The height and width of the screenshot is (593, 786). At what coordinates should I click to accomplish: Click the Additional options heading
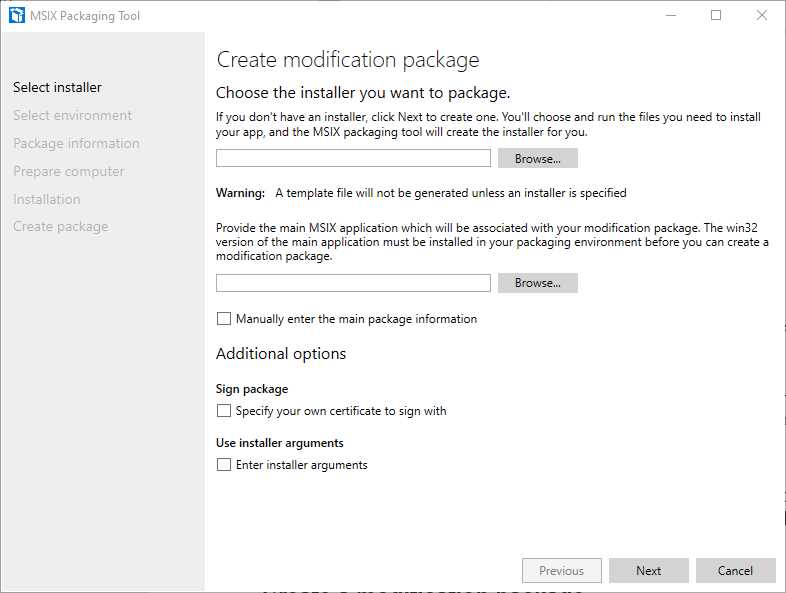point(281,354)
